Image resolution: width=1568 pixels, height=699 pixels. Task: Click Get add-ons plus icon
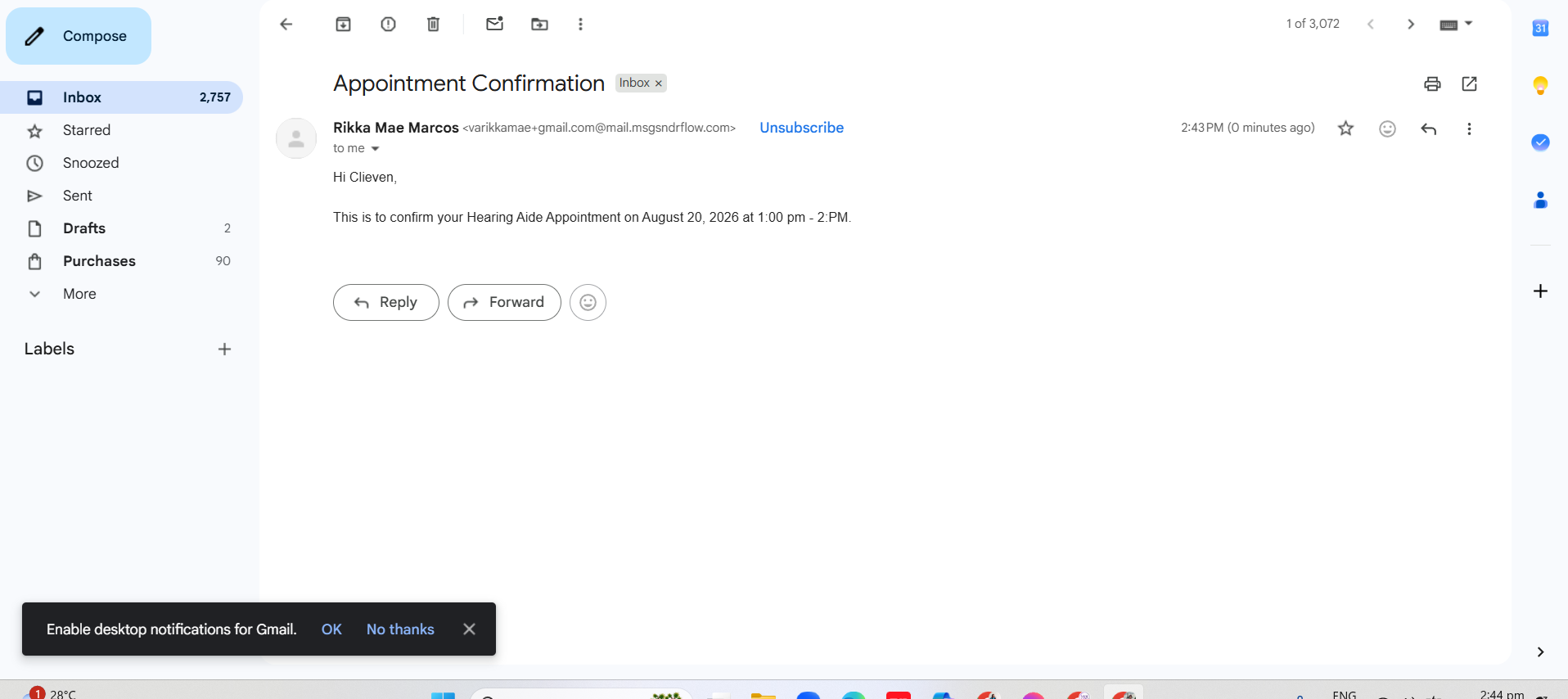[1540, 291]
